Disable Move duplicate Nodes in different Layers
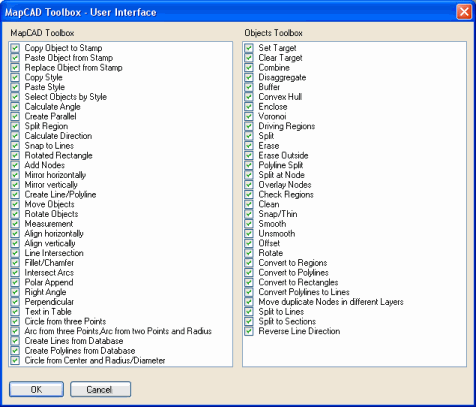 point(249,302)
